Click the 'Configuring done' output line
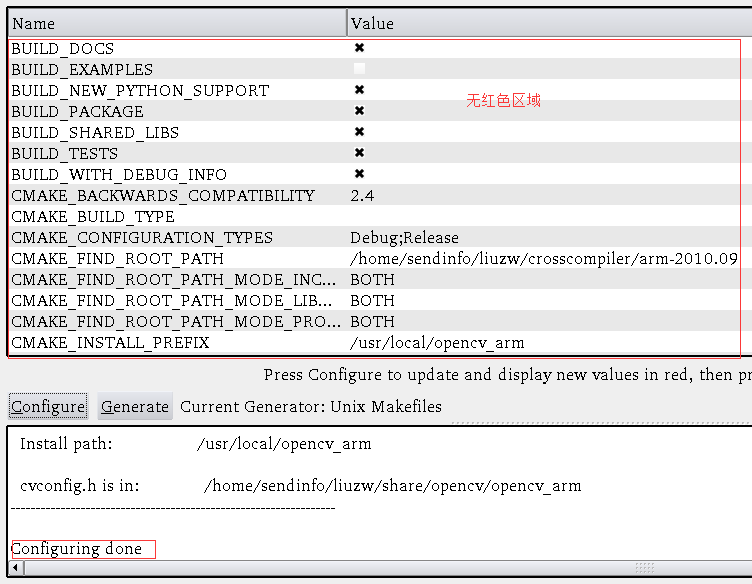Image resolution: width=752 pixels, height=584 pixels. 77,549
